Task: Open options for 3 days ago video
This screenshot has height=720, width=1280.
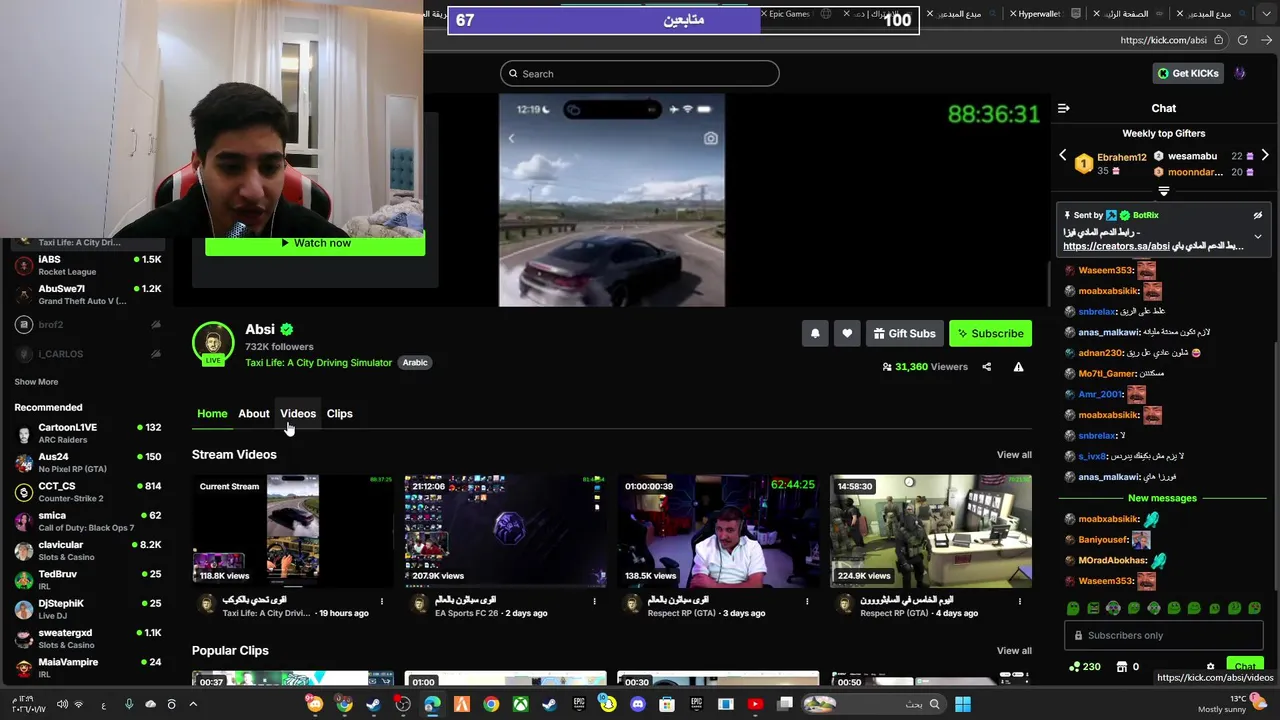Action: click(807, 601)
